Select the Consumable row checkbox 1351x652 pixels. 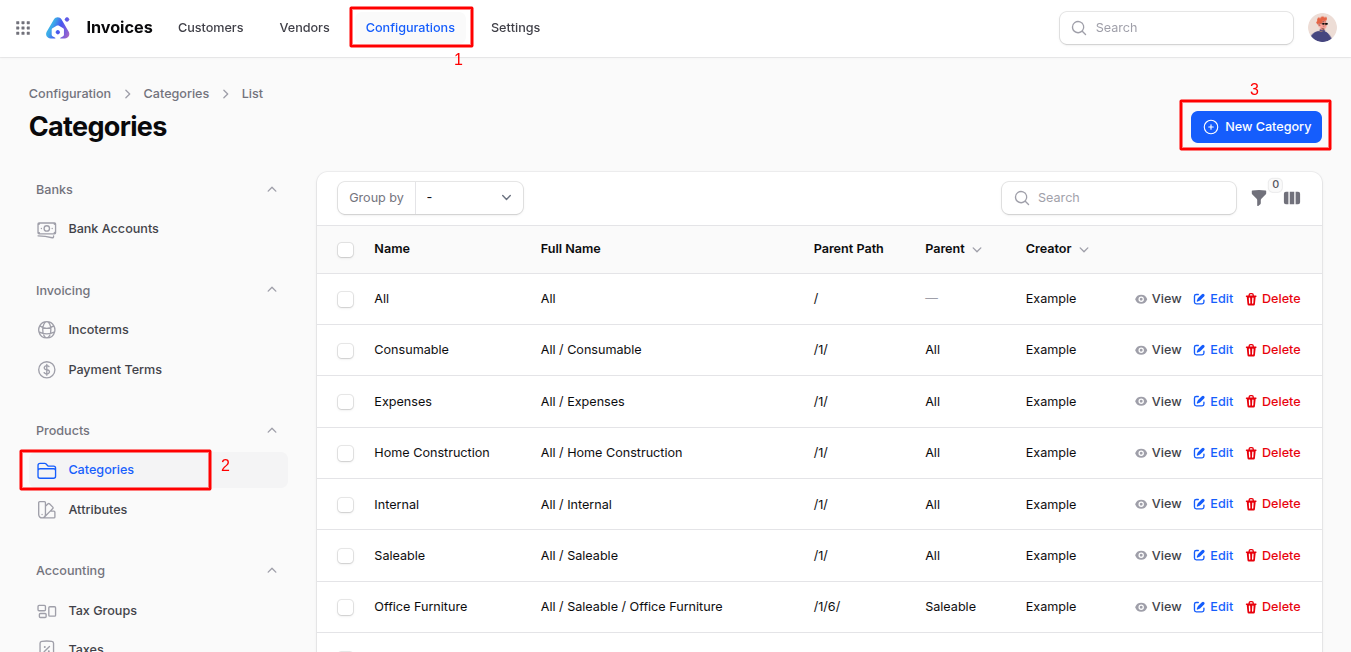click(346, 351)
